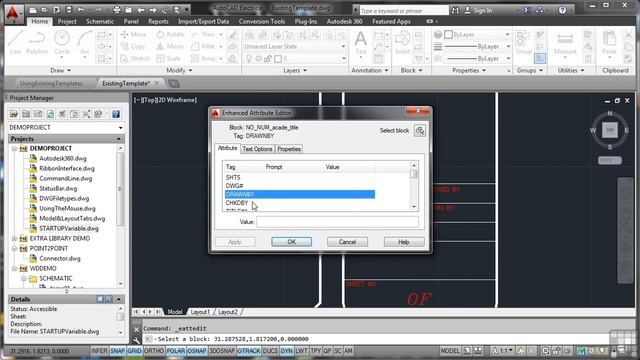Select the Circle draw tool
Image resolution: width=640 pixels, height=360 pixels.
pos(62,42)
